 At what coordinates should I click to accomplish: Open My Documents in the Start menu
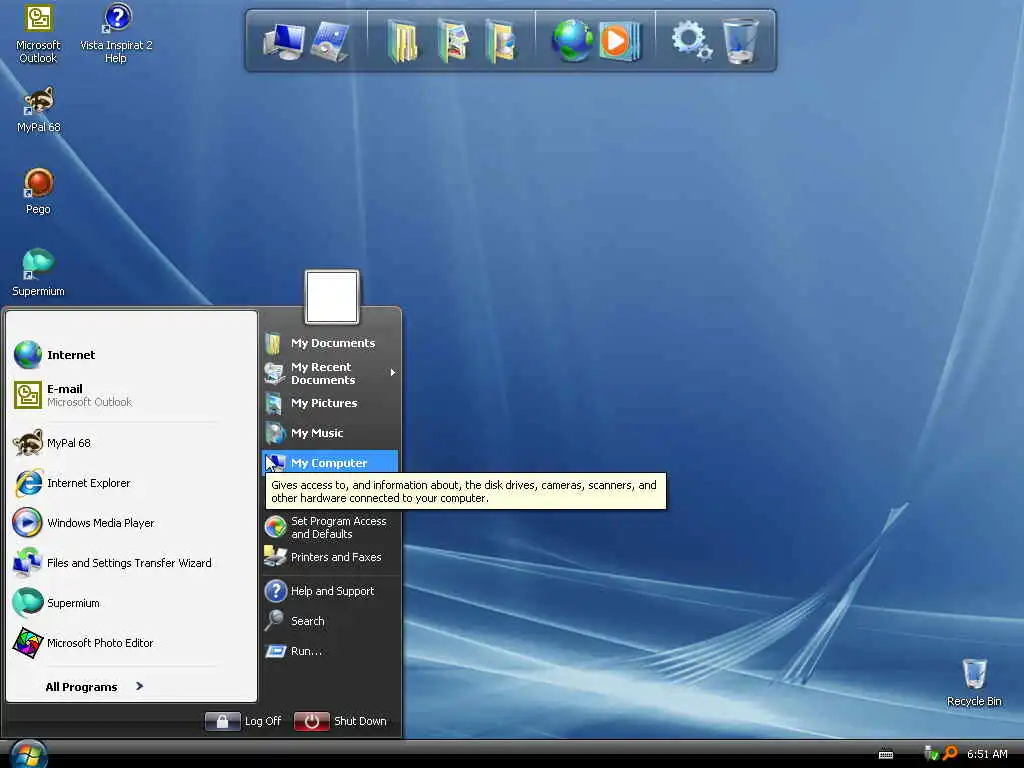pyautogui.click(x=330, y=343)
